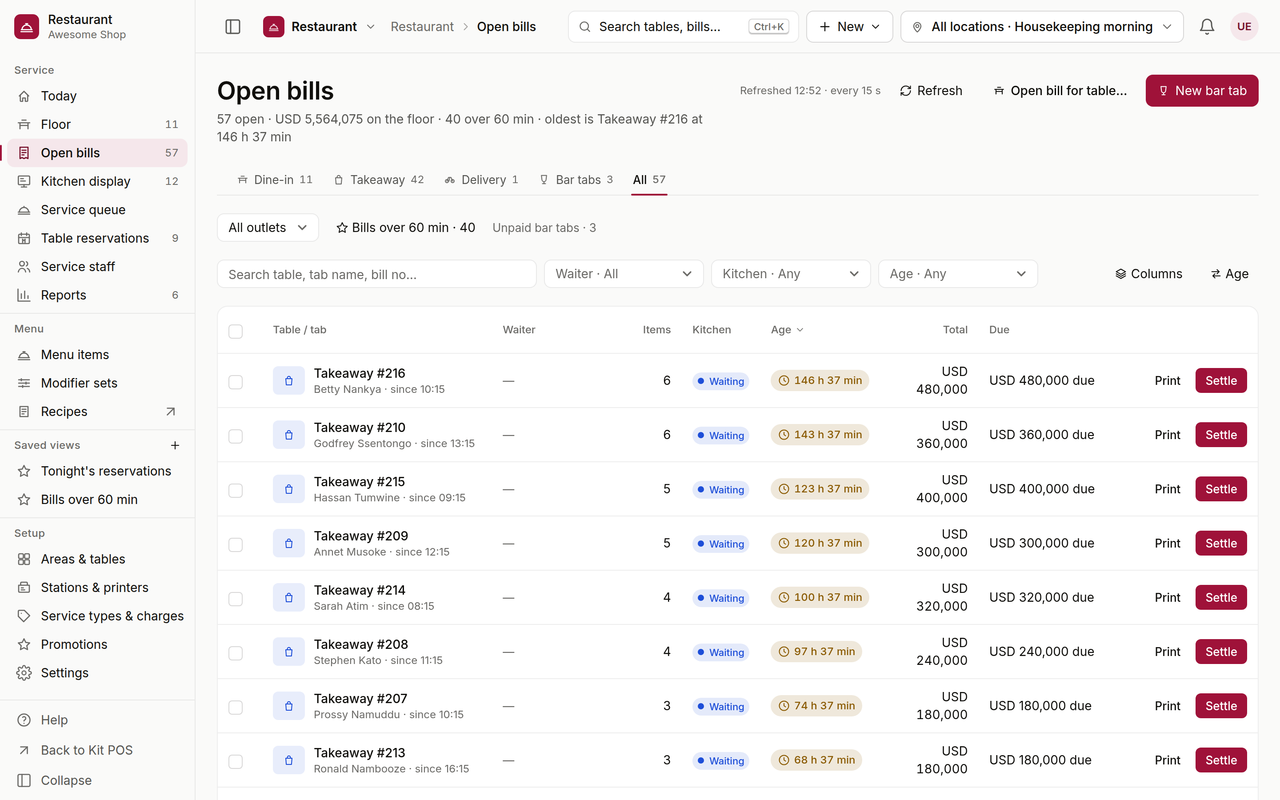Select the checkbox for Takeaway #210
This screenshot has height=800, width=1280.
click(x=235, y=435)
